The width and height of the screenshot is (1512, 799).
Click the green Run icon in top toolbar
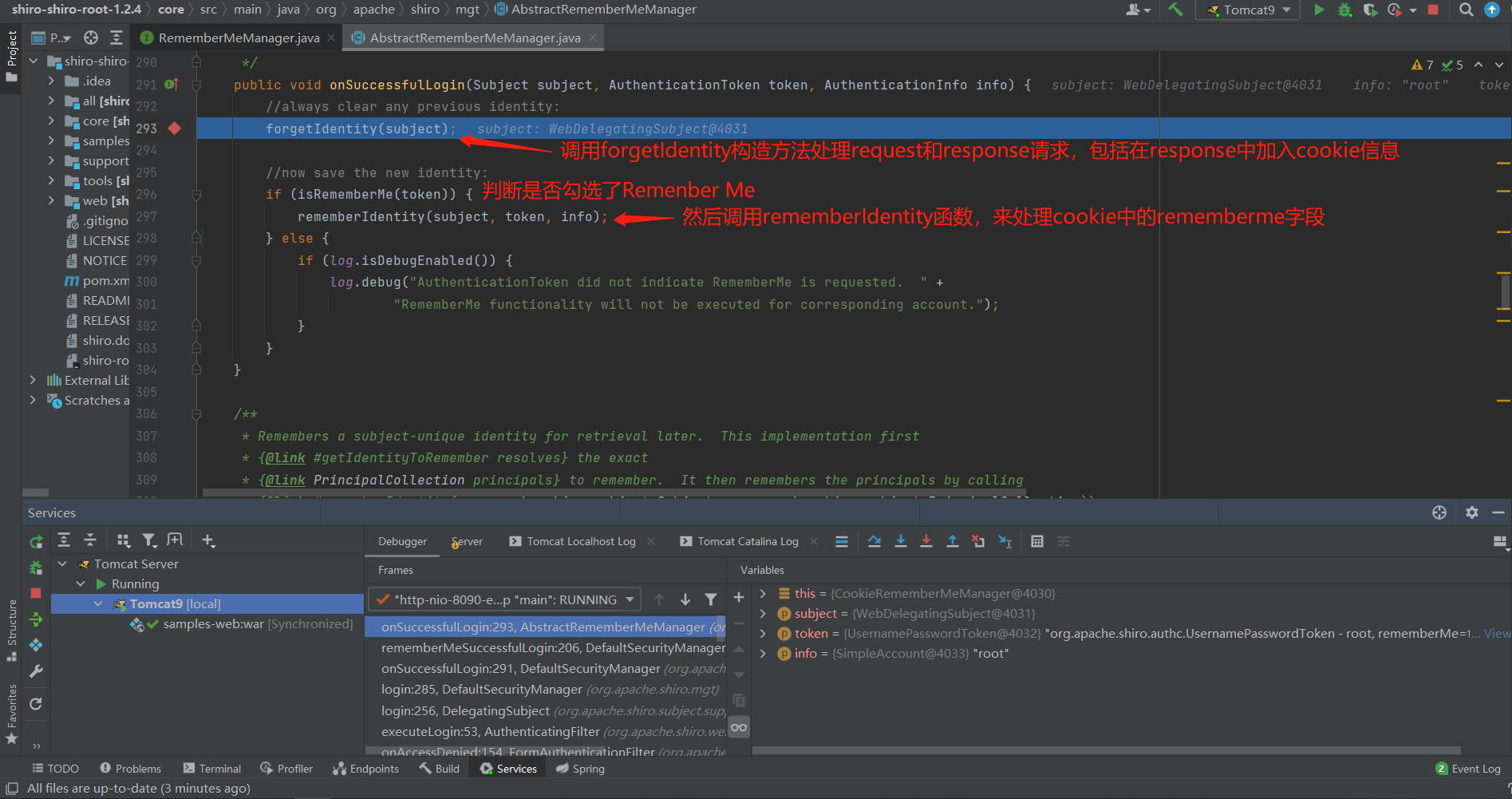pyautogui.click(x=1319, y=10)
